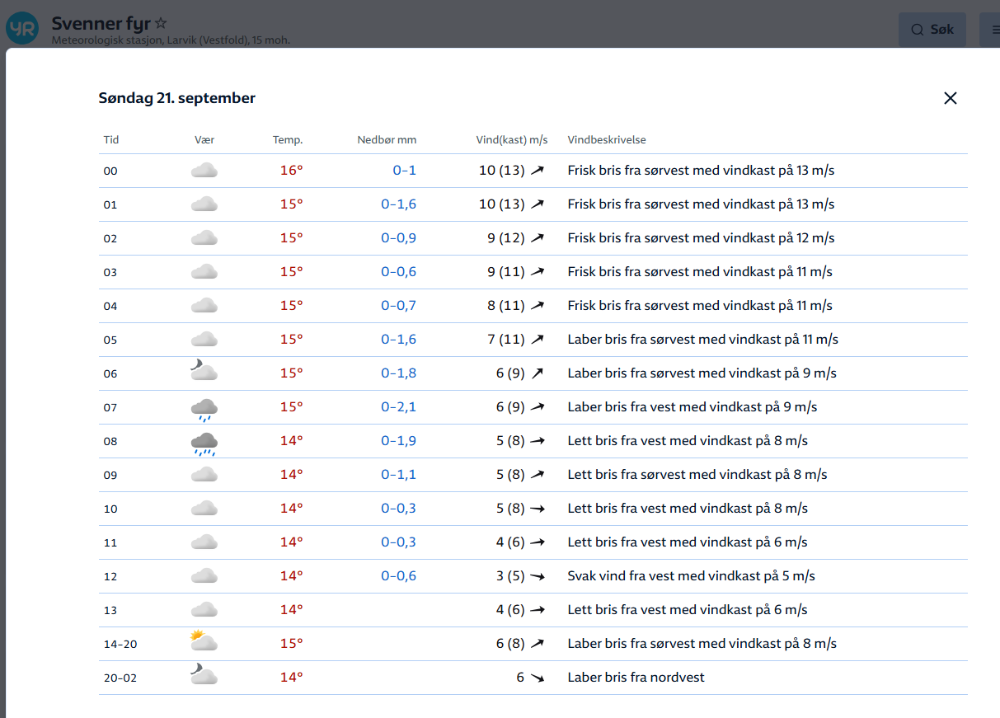Close the Søndag 21. september forecast dialog
The image size is (1000, 718).
950,98
